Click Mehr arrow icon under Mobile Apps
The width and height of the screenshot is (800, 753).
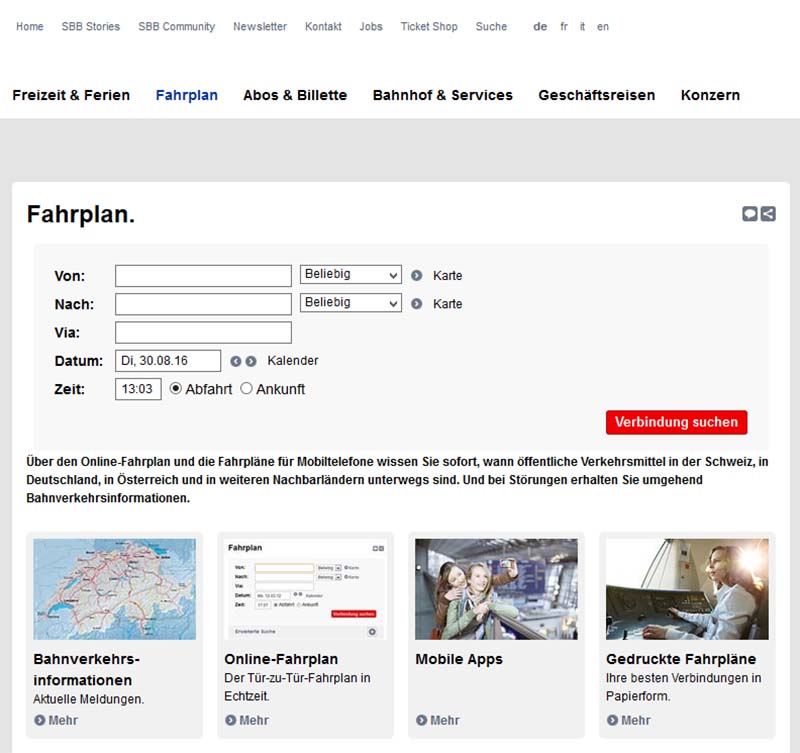click(422, 720)
